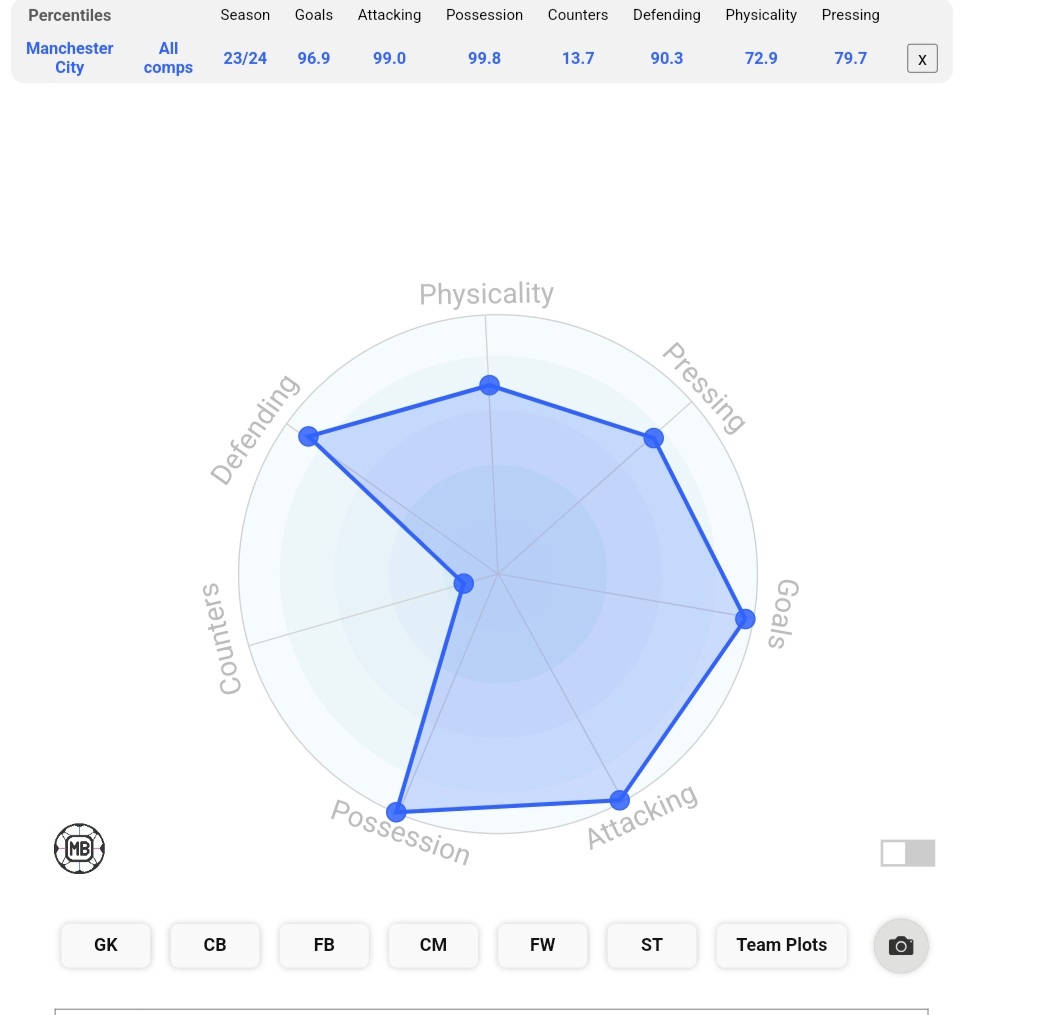Choose the FB position button
This screenshot has width=1048, height=1015.
[324, 945]
